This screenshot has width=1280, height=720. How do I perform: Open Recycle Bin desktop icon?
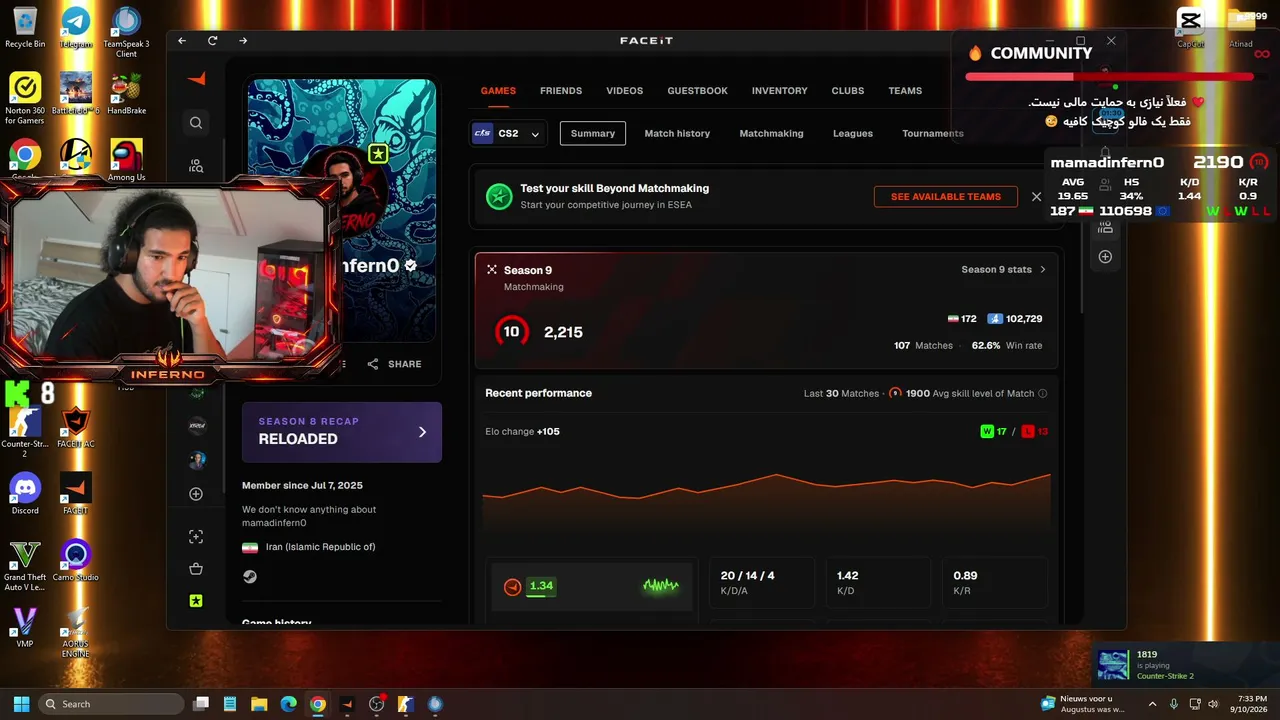tap(25, 27)
